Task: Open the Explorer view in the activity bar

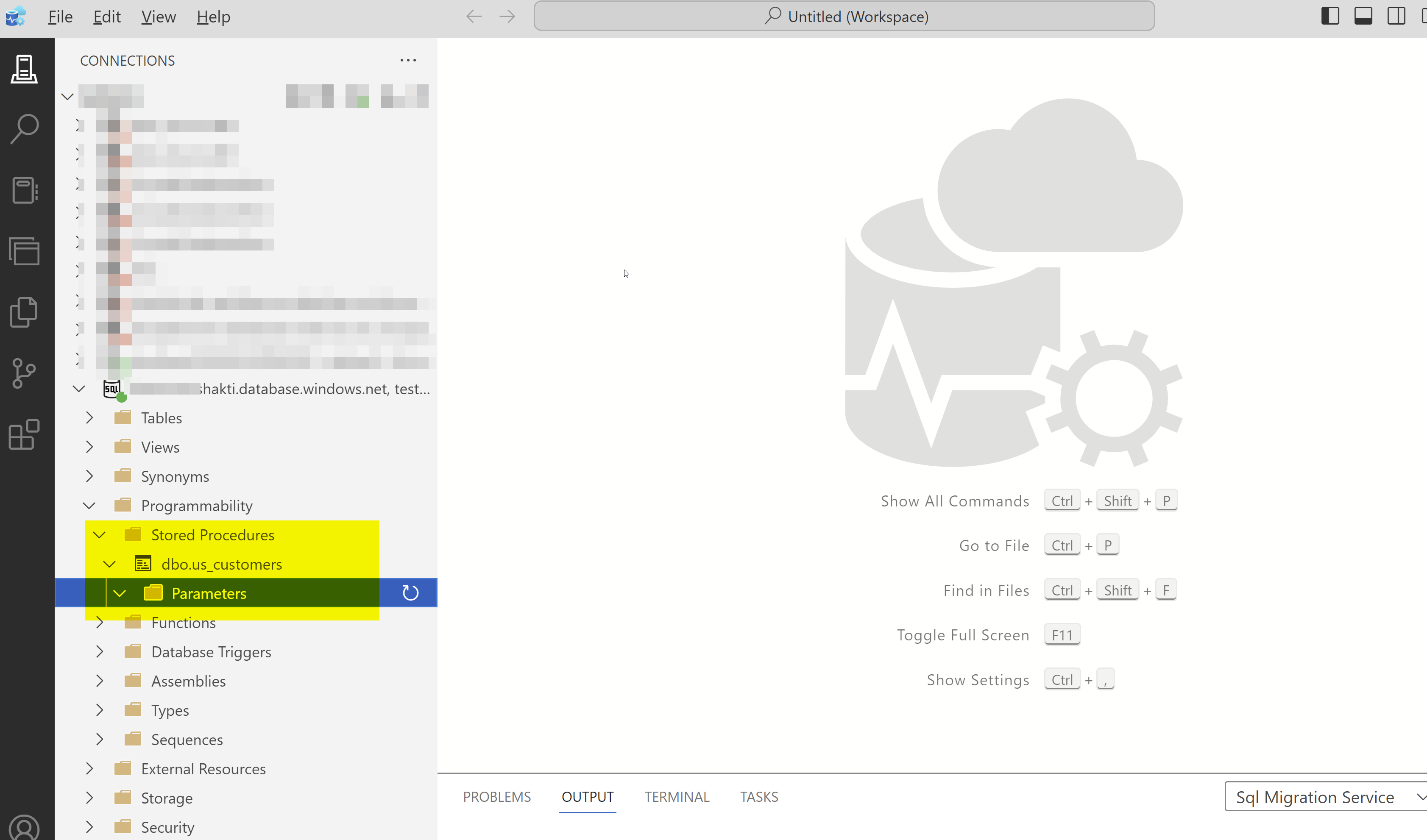Action: pyautogui.click(x=24, y=312)
